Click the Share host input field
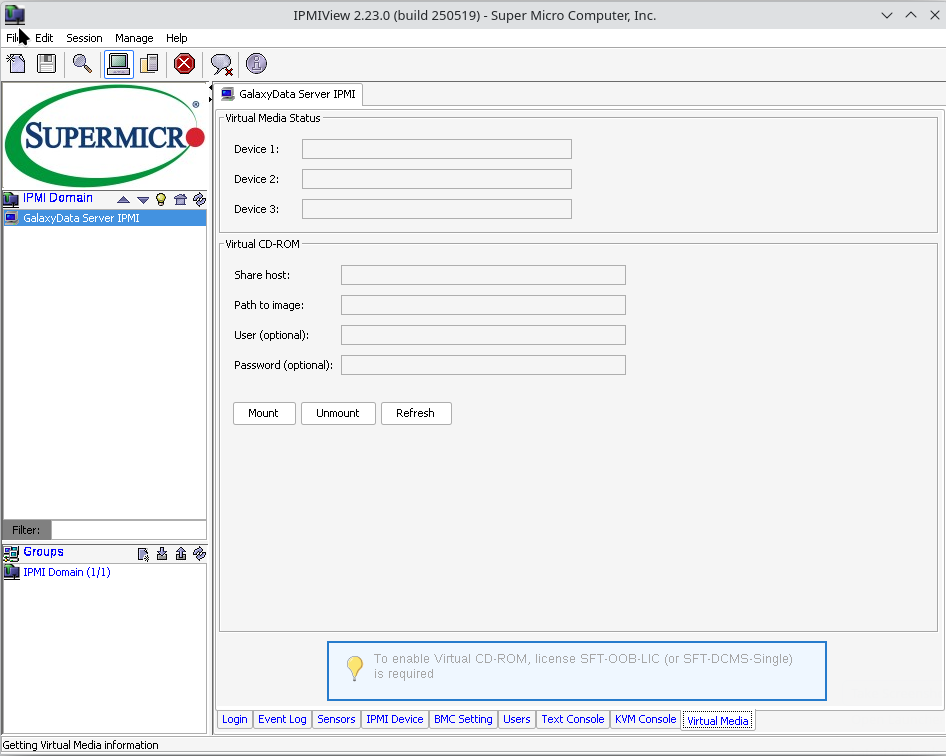The width and height of the screenshot is (946, 756). [x=483, y=275]
